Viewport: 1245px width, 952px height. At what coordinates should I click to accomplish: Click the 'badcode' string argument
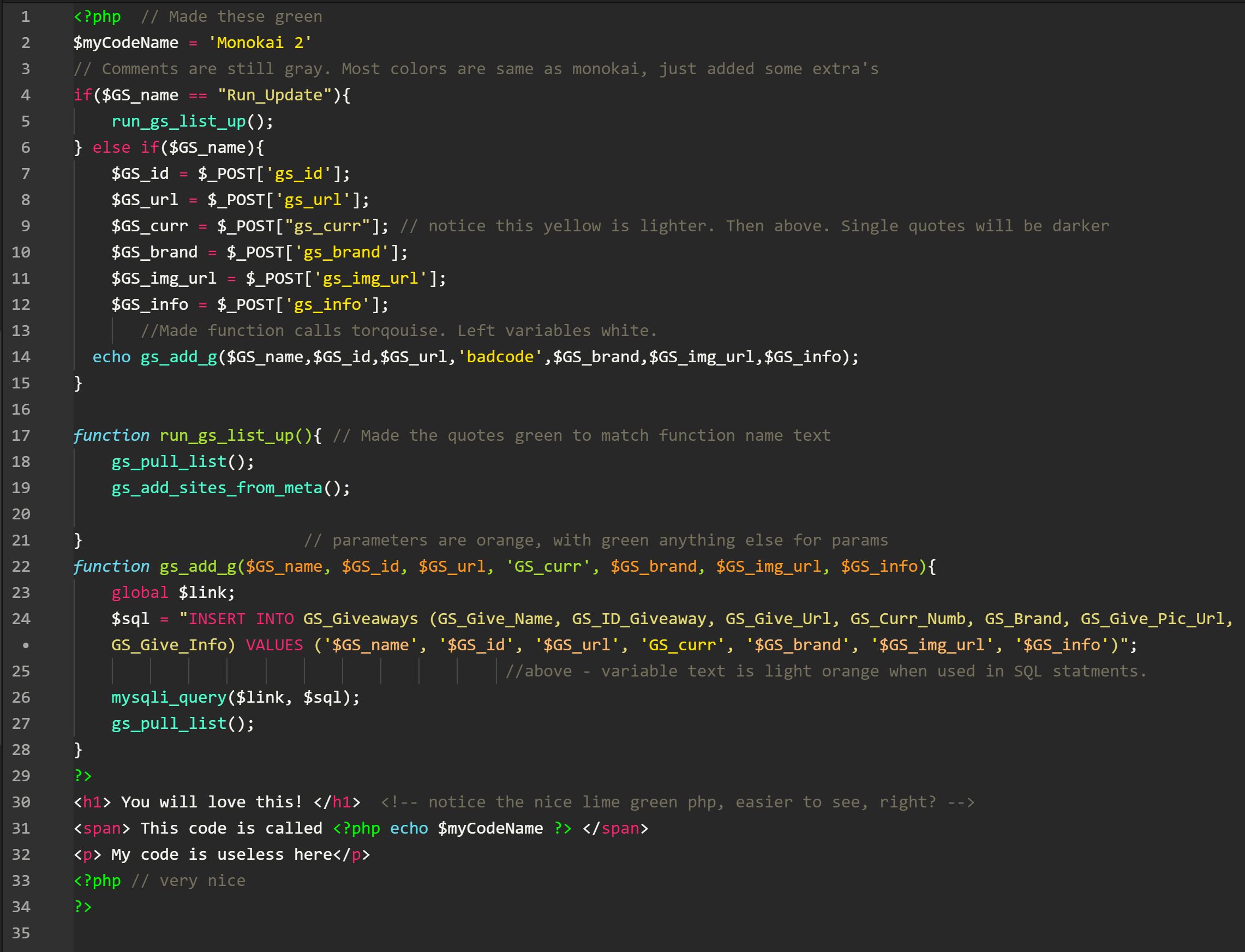[500, 356]
